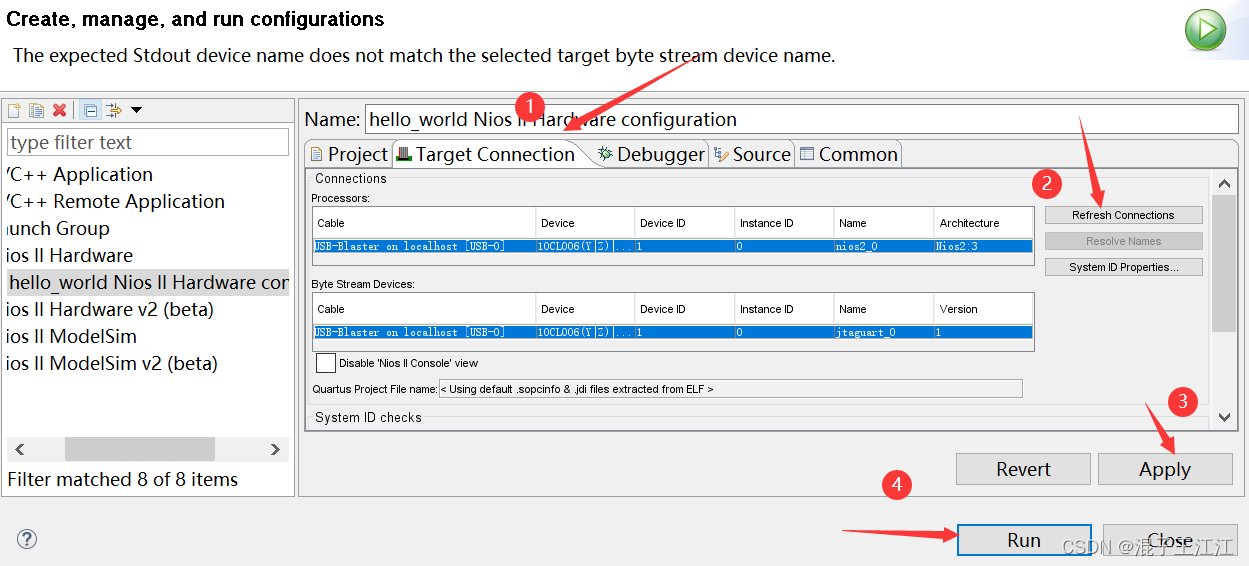Click the Duplicate launch configuration icon
The height and width of the screenshot is (566, 1249).
tap(36, 110)
